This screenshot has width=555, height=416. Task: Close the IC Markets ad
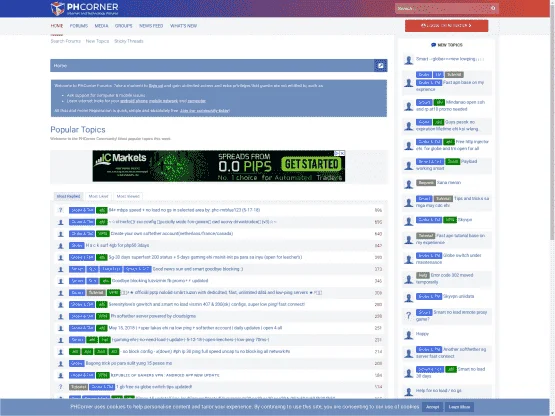click(342, 153)
